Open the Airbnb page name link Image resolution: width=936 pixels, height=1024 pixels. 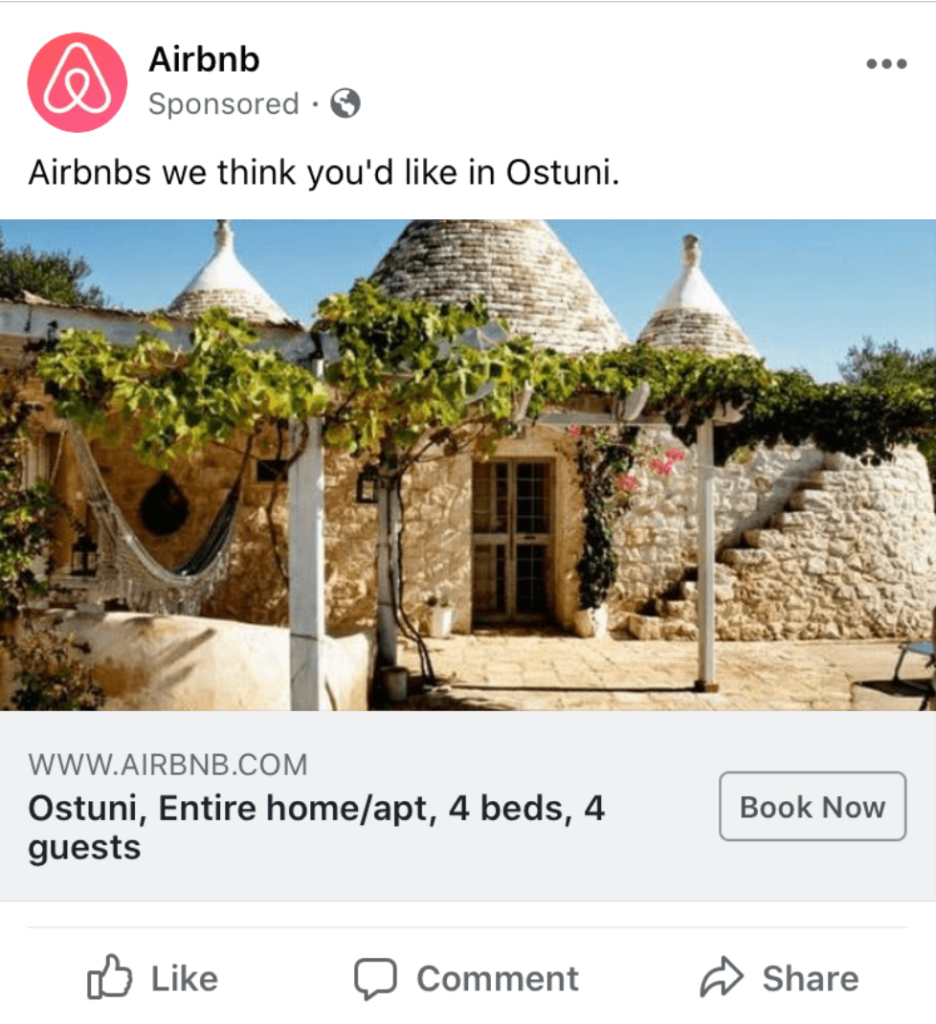point(204,59)
